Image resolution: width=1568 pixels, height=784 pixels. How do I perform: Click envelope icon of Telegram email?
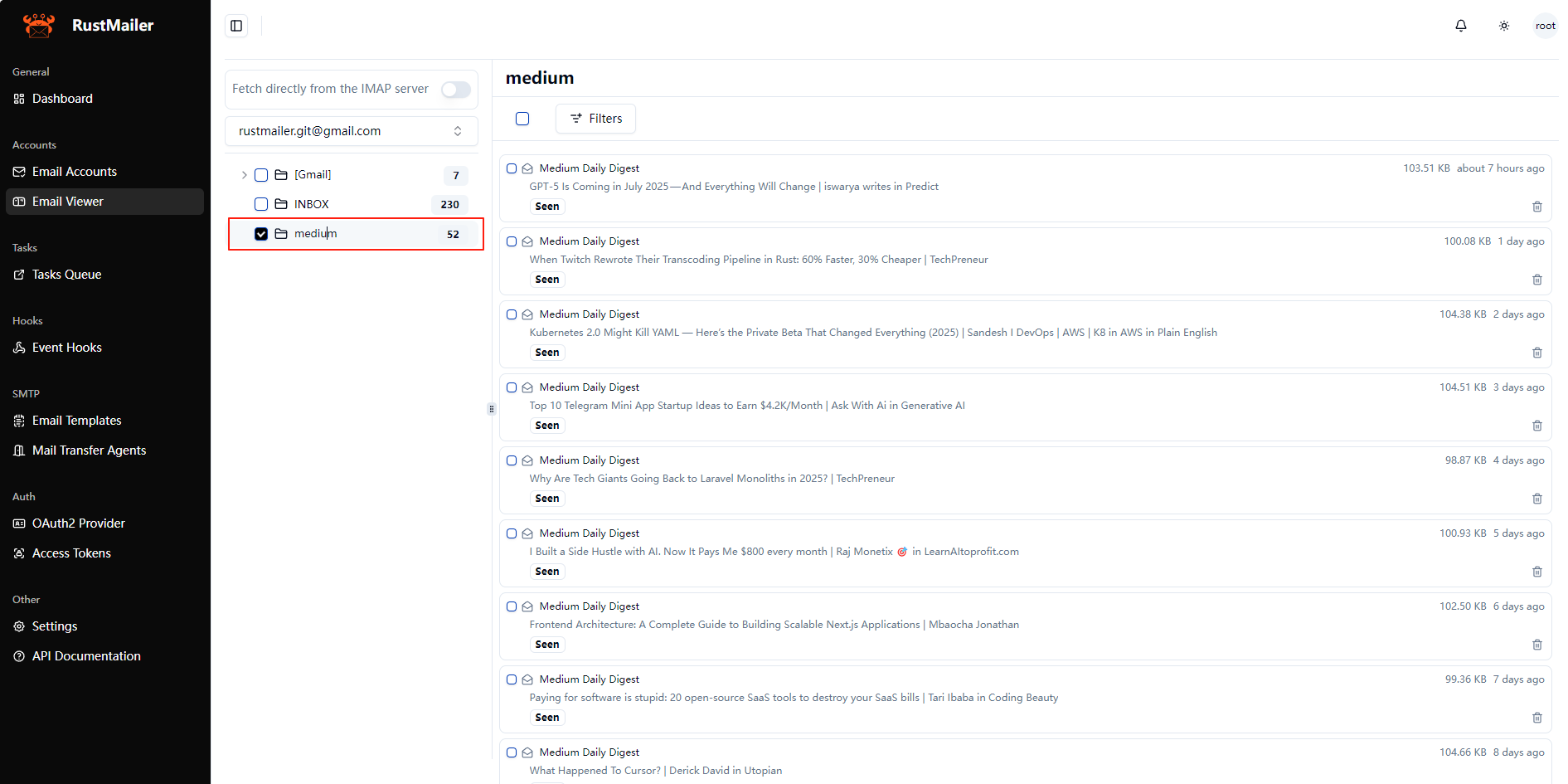point(527,387)
